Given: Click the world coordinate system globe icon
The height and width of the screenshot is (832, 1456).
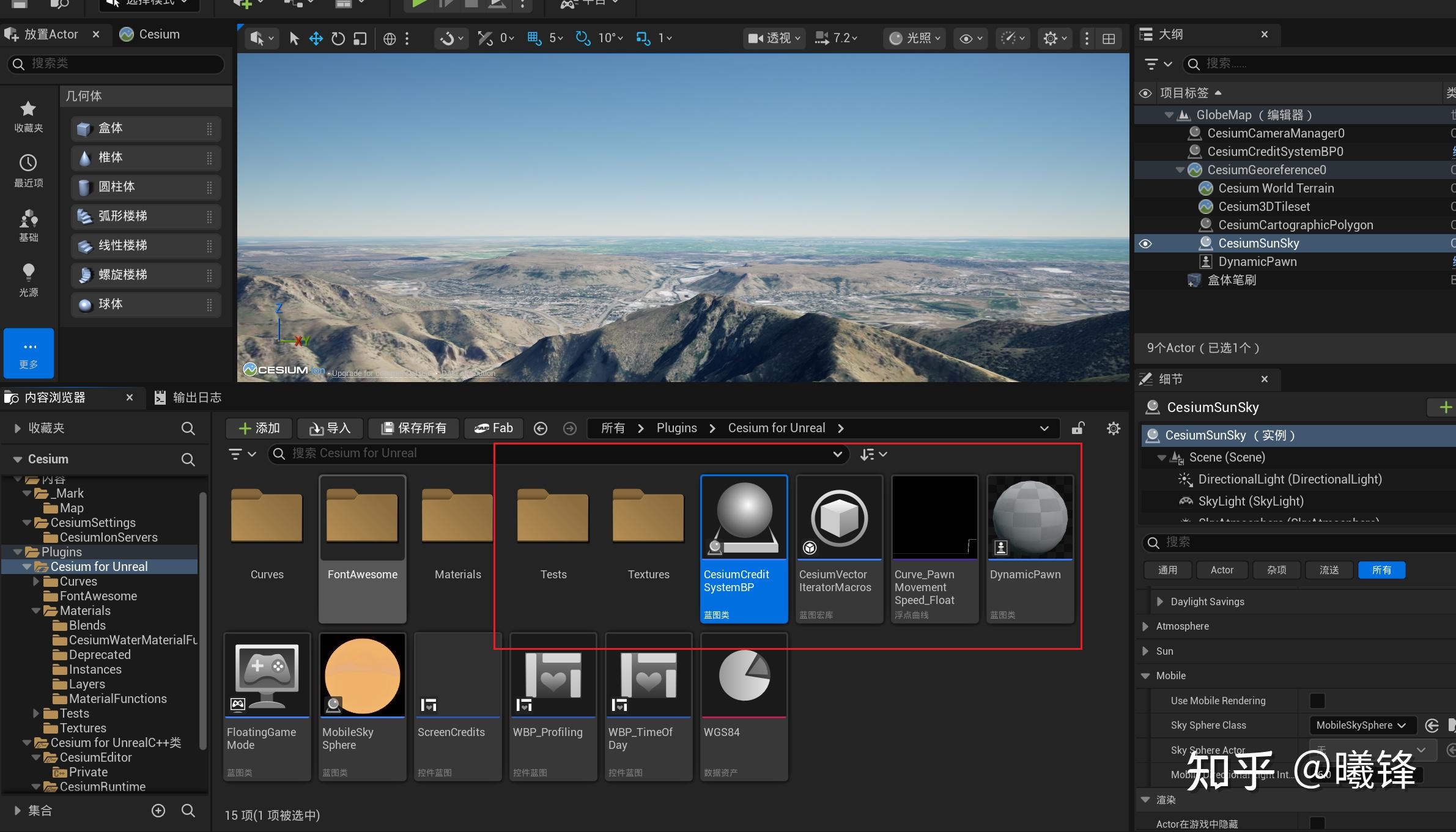Looking at the screenshot, I should coord(390,39).
